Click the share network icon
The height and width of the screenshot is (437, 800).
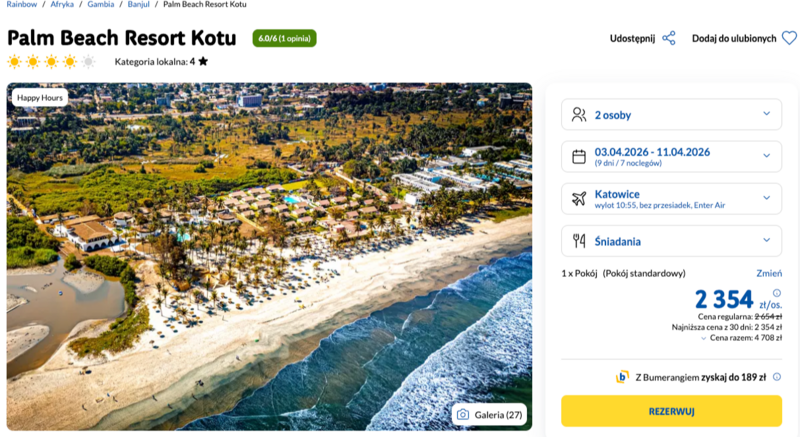coord(669,38)
